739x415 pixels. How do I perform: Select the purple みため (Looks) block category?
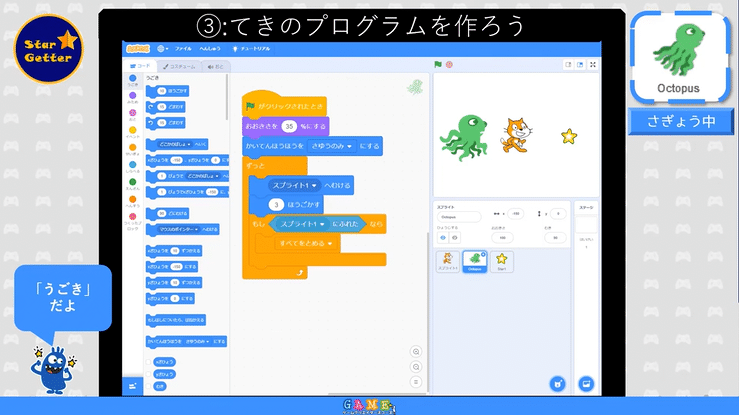click(x=133, y=98)
